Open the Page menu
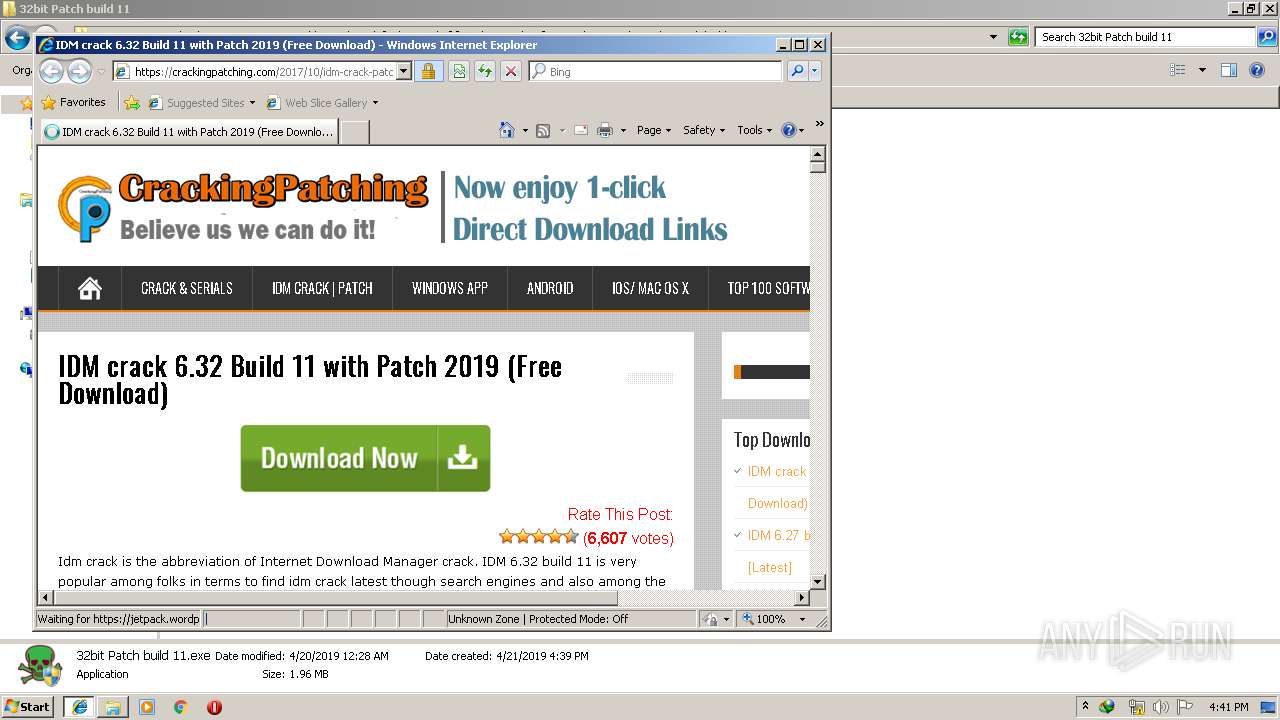Screen dimensions: 1280x720 pos(653,130)
